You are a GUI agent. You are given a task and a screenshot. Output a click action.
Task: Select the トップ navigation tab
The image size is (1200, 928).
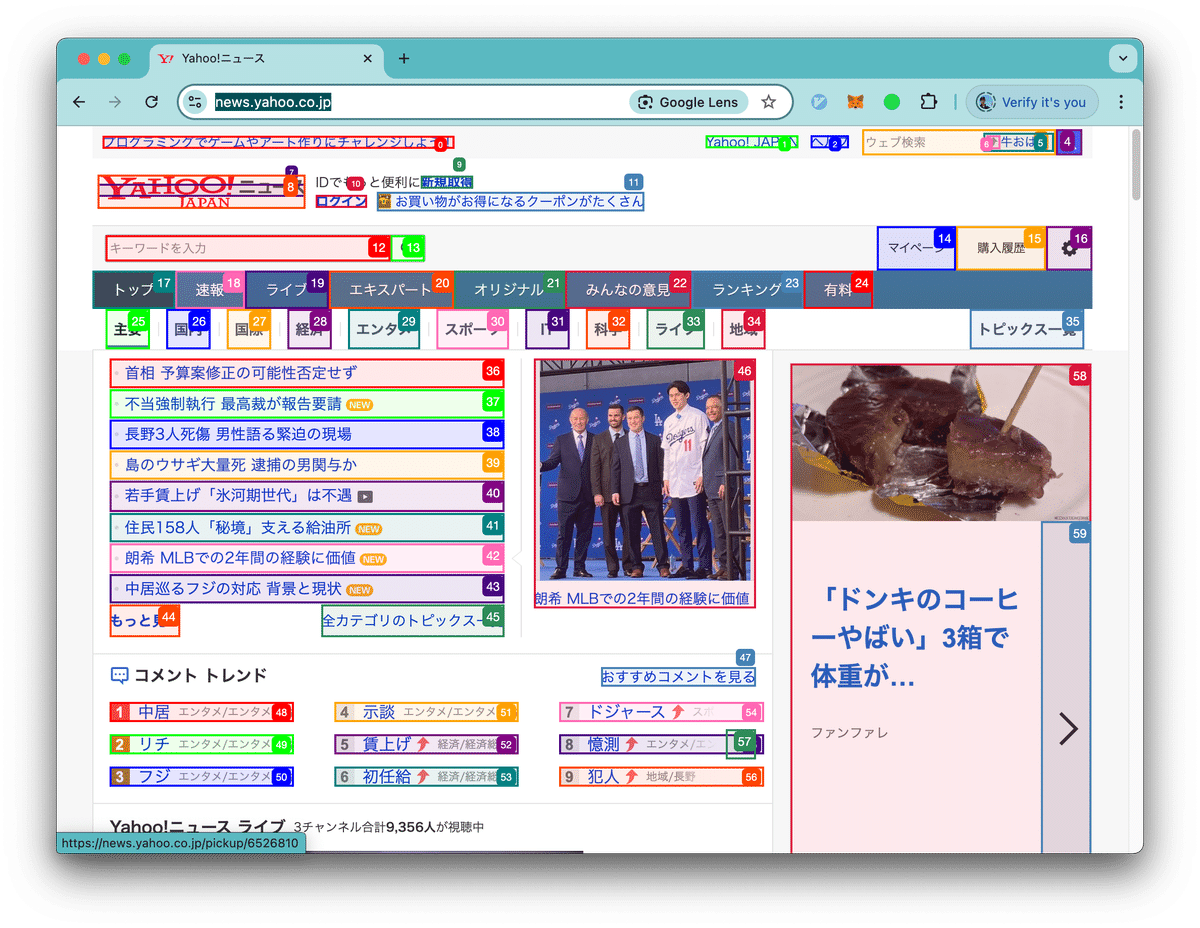pyautogui.click(x=134, y=290)
